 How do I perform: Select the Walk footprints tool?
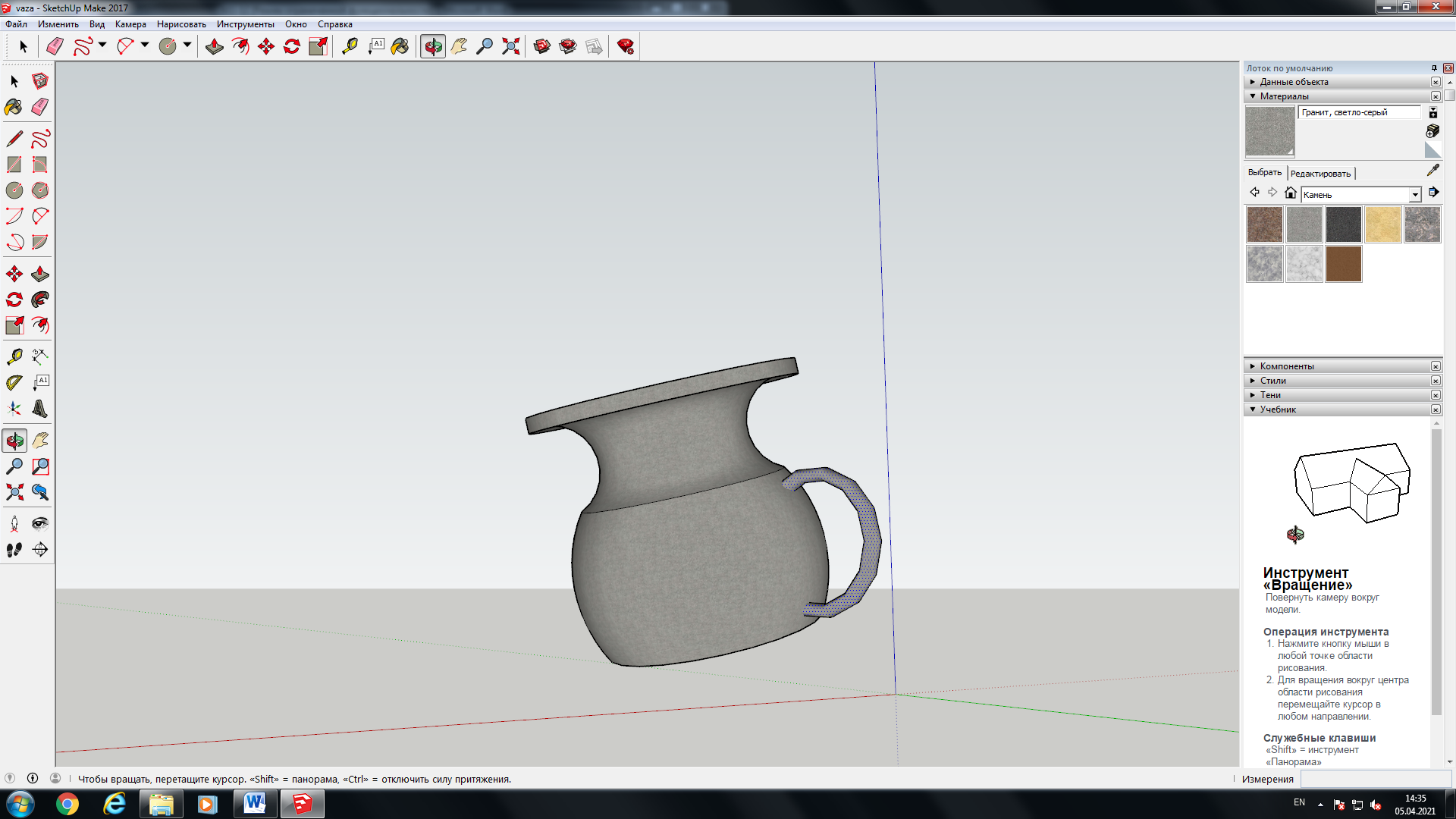(14, 550)
